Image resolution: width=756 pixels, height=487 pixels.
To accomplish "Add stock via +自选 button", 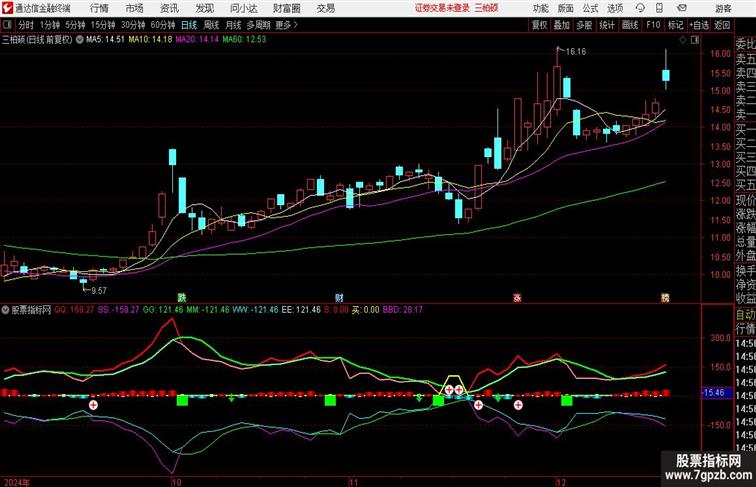I will click(699, 25).
